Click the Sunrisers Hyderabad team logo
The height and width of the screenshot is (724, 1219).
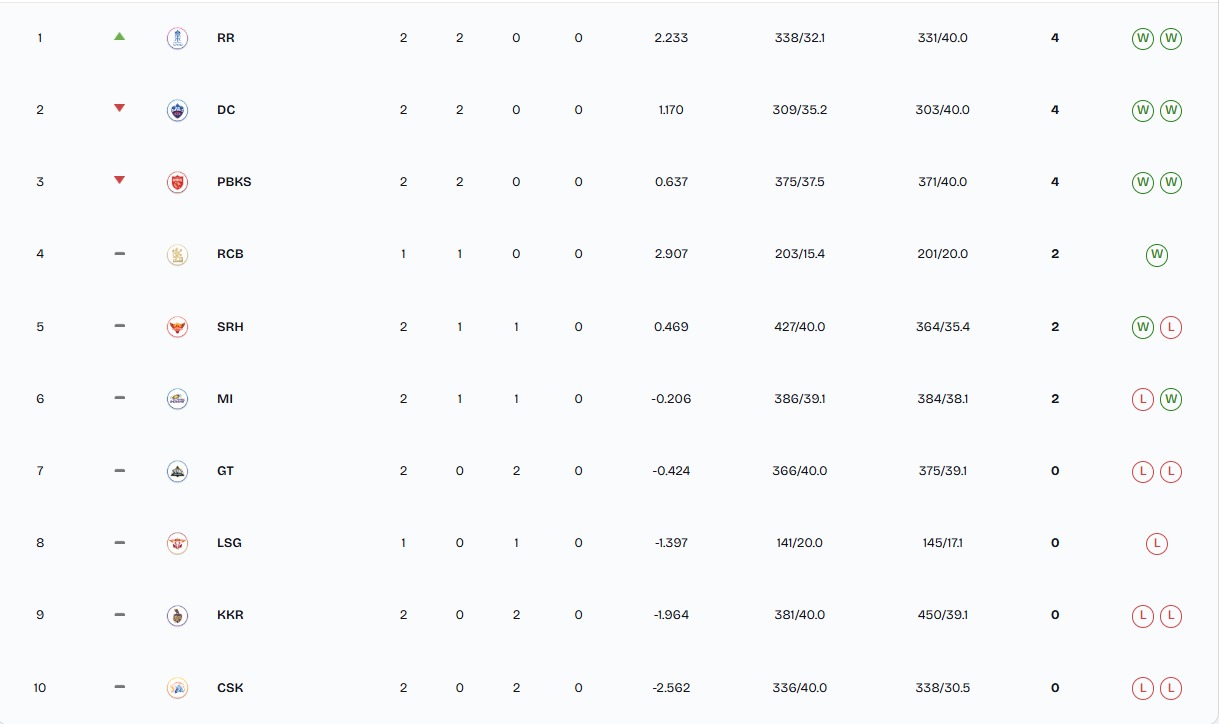coord(177,327)
